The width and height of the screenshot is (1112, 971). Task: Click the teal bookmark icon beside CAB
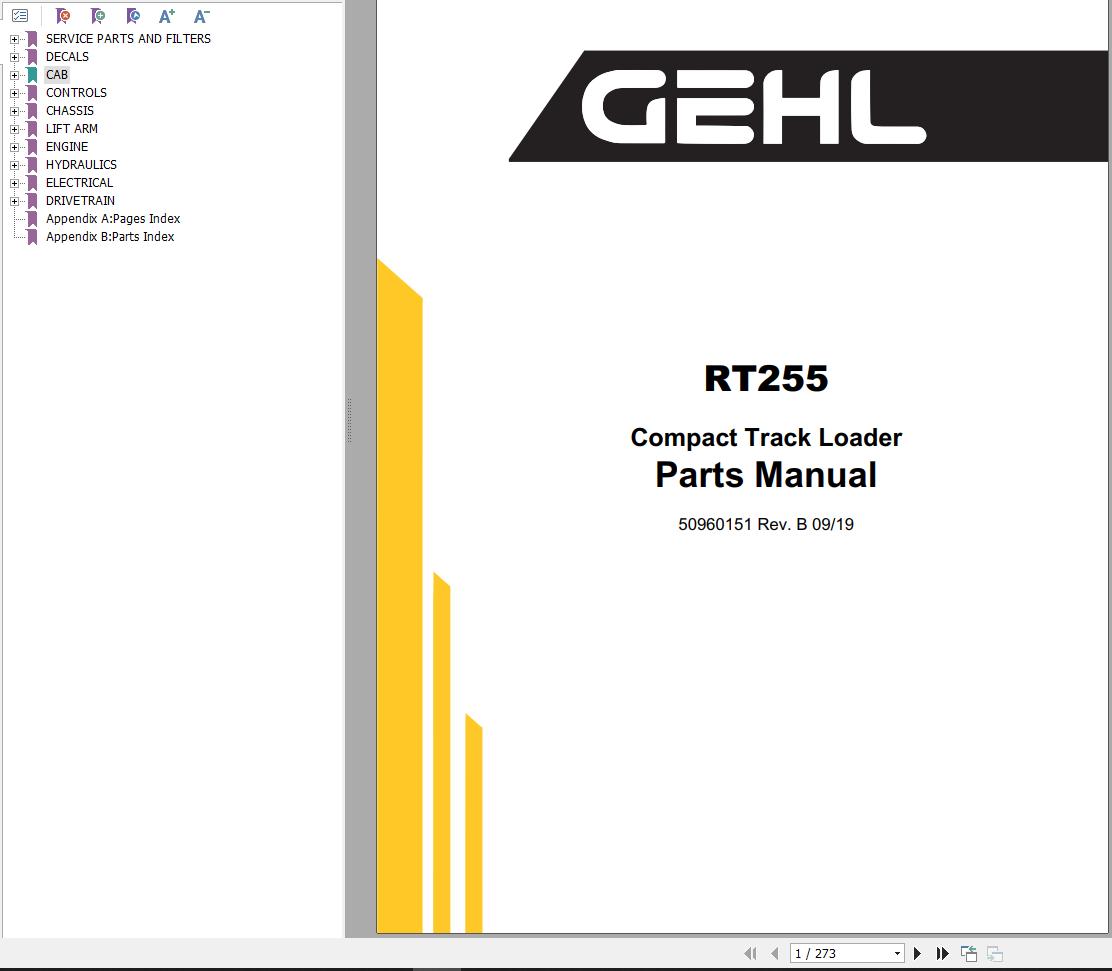click(x=32, y=75)
